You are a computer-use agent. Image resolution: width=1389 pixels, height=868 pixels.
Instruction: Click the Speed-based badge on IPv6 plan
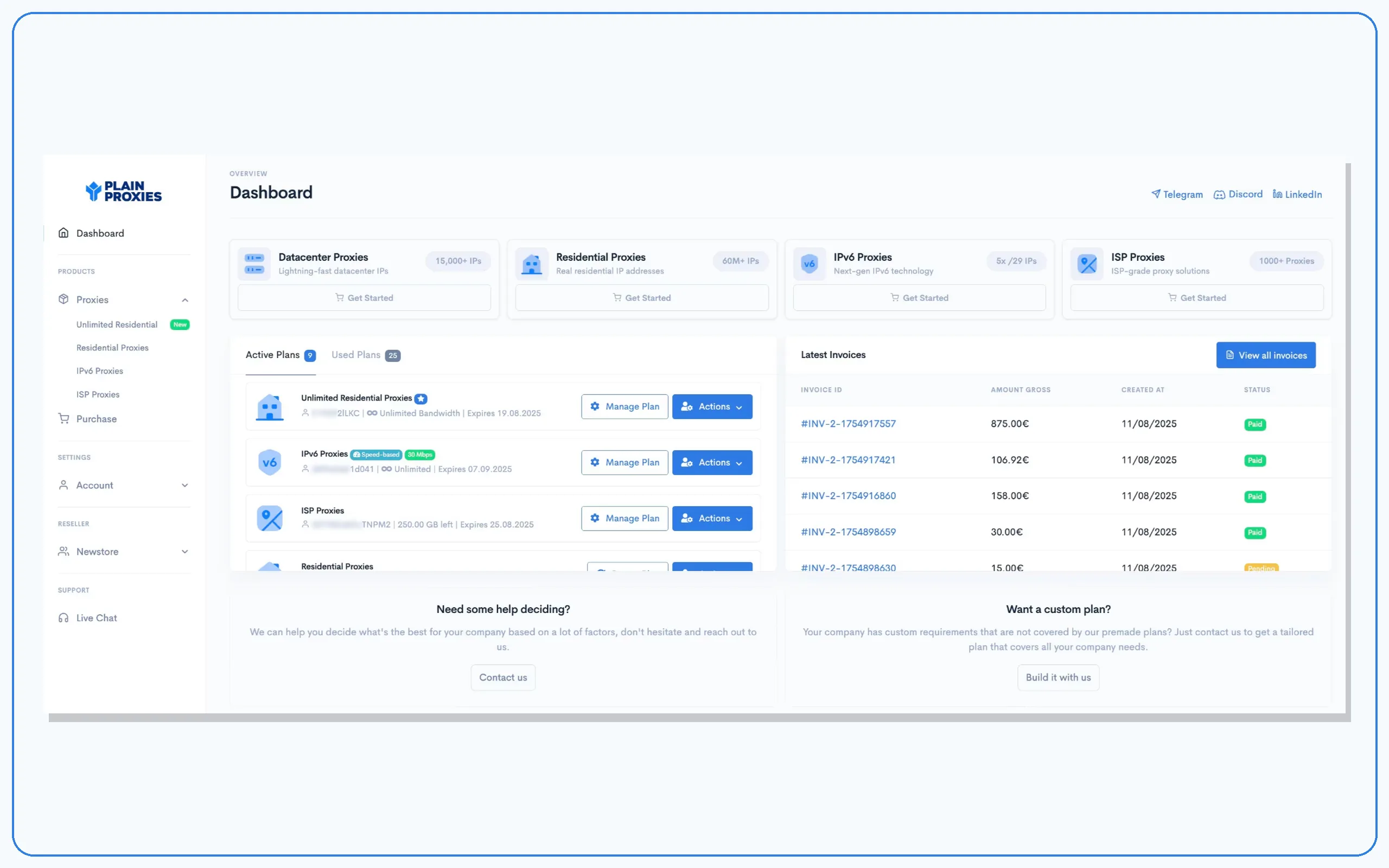click(x=376, y=455)
